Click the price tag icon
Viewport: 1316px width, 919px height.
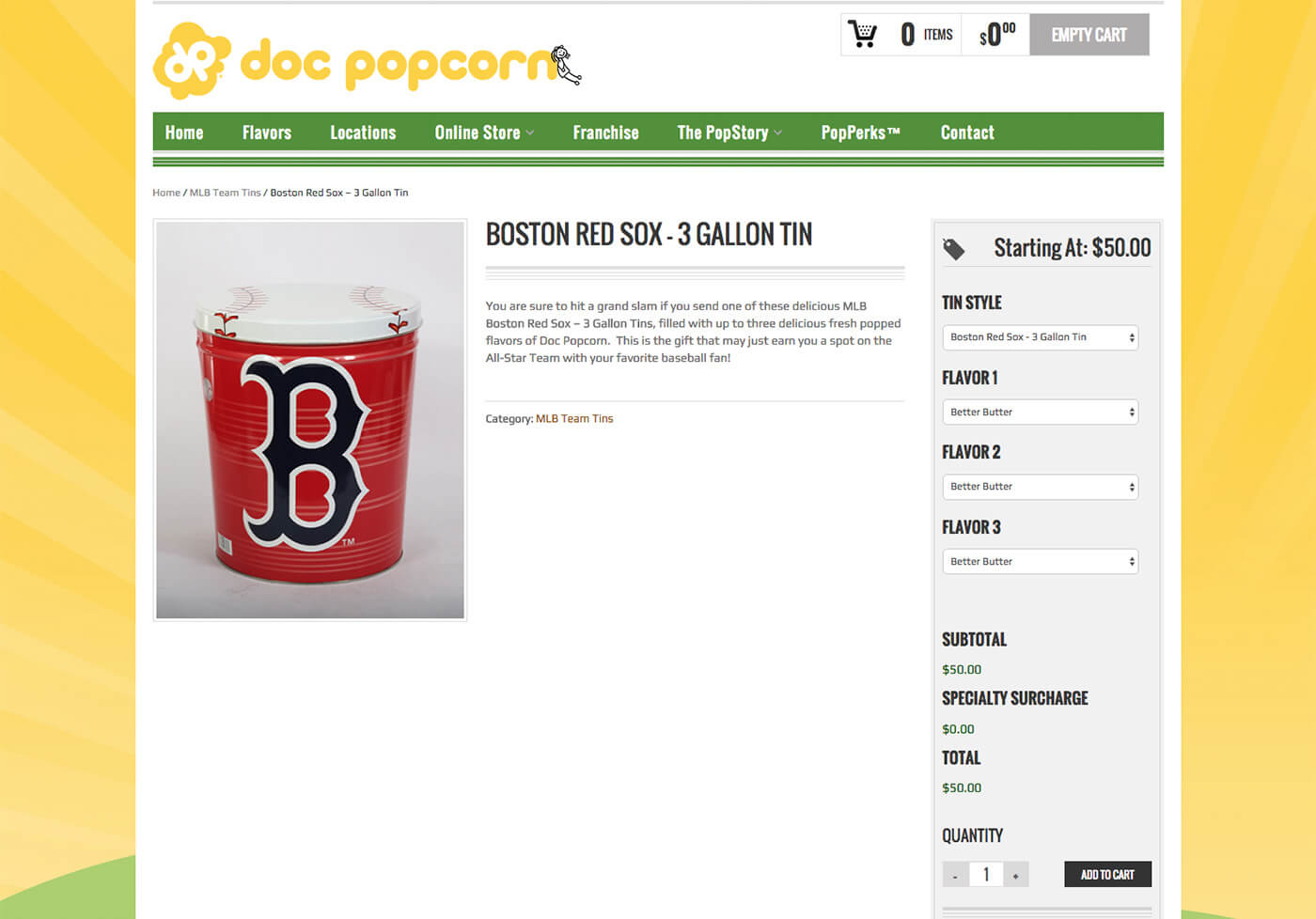954,249
